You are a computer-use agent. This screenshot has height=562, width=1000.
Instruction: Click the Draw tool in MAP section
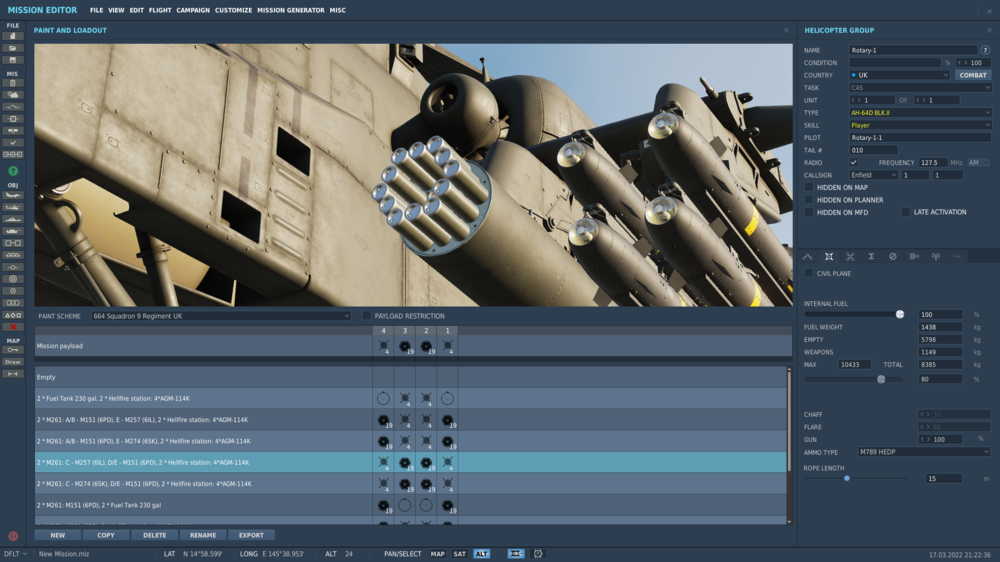point(13,362)
